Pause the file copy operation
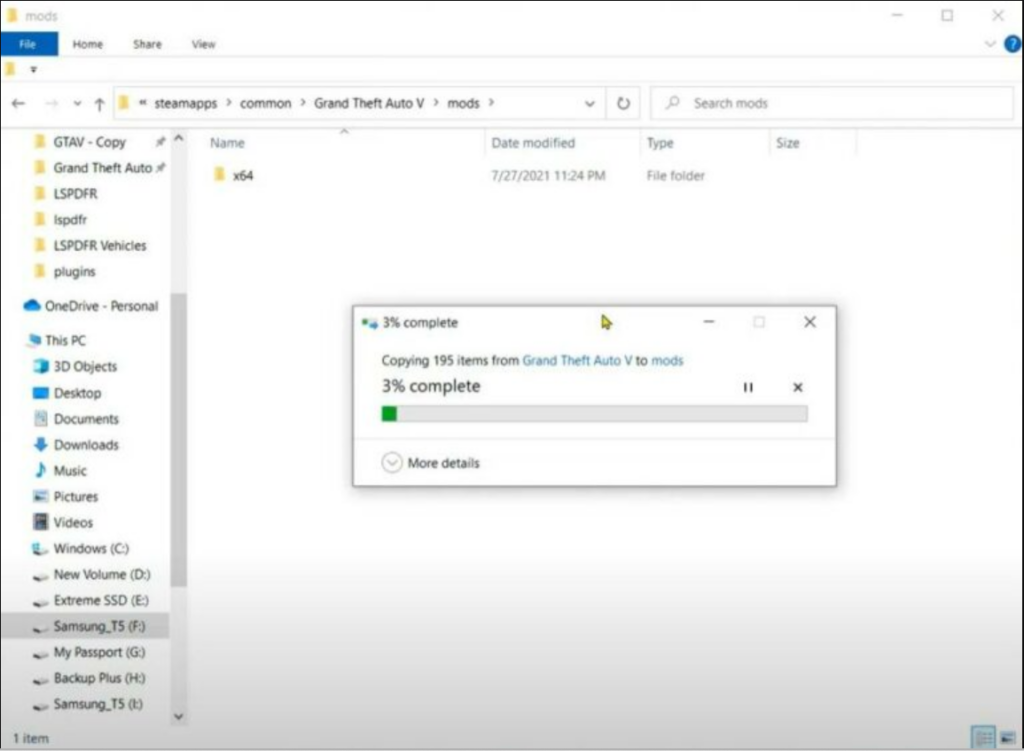Screen dimensions: 1024x751 [748, 387]
